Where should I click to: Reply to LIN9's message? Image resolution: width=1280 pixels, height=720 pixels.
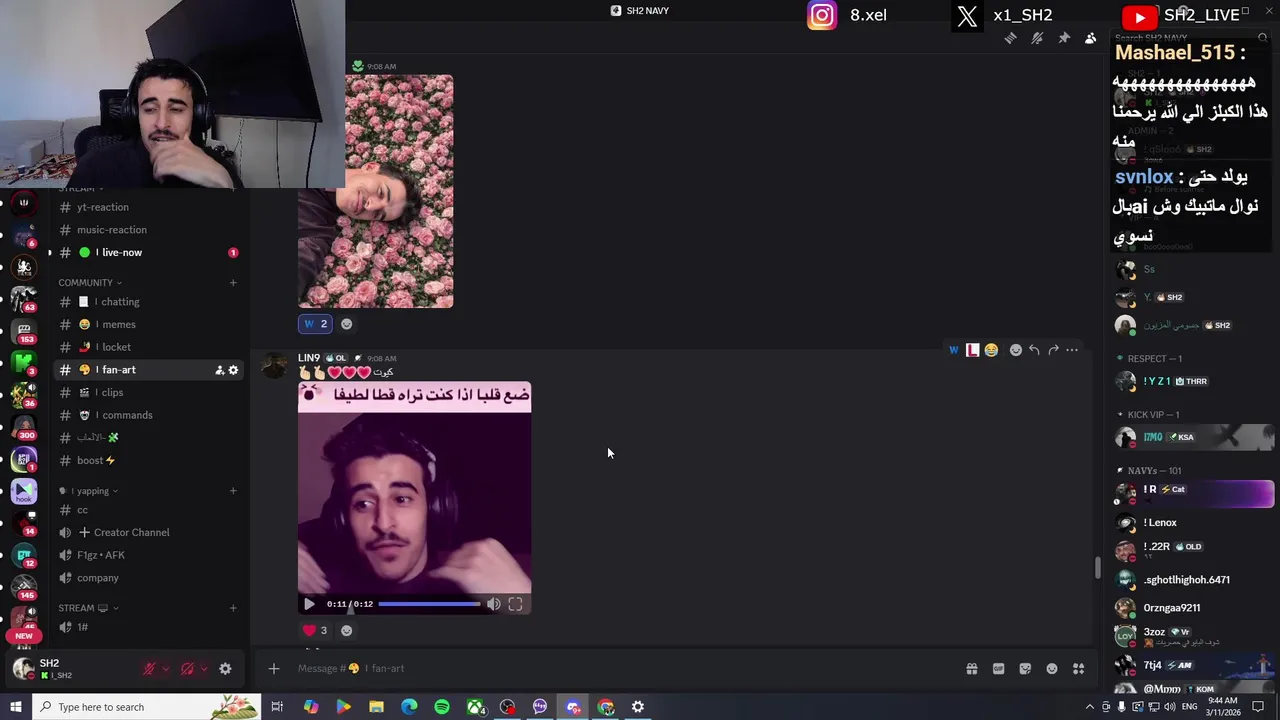coord(1034,350)
